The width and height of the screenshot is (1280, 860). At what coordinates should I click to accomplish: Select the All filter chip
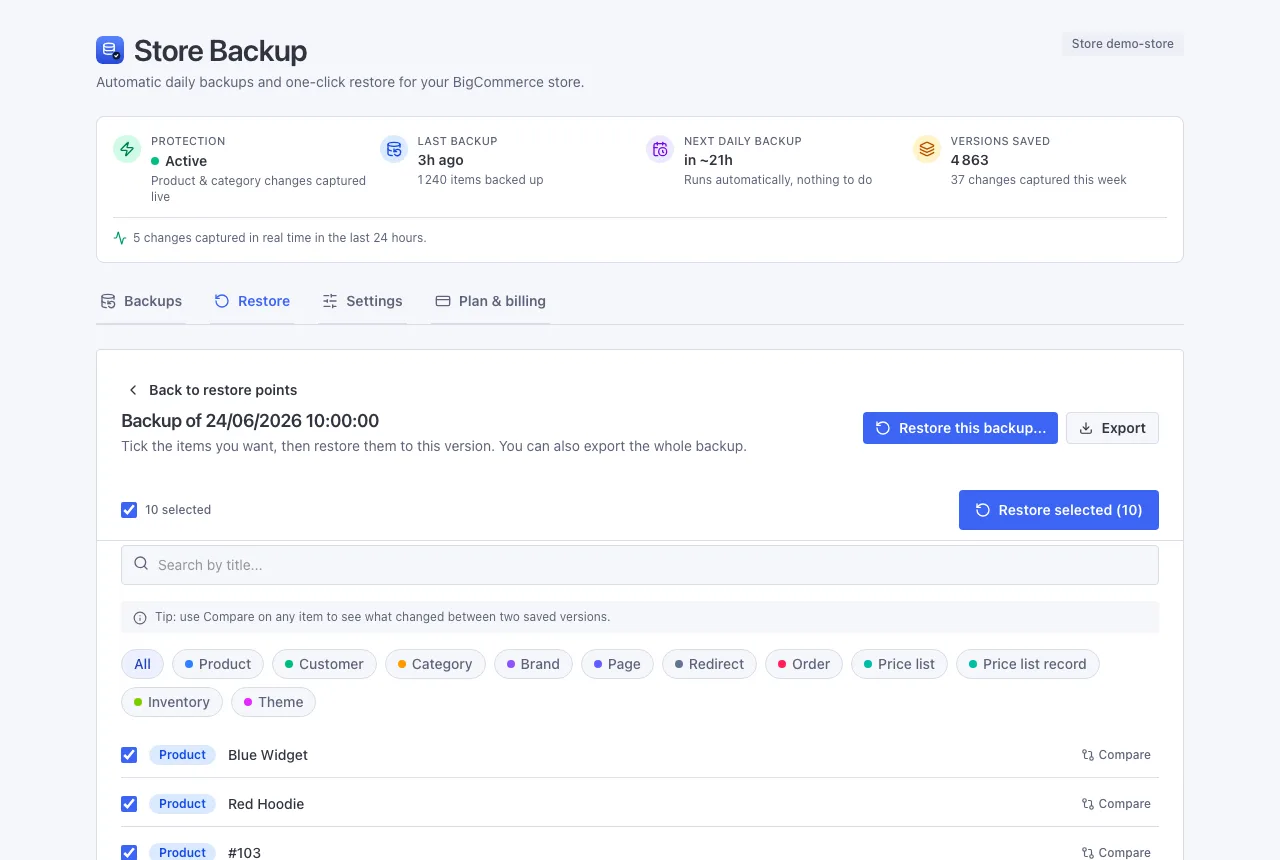click(x=142, y=664)
